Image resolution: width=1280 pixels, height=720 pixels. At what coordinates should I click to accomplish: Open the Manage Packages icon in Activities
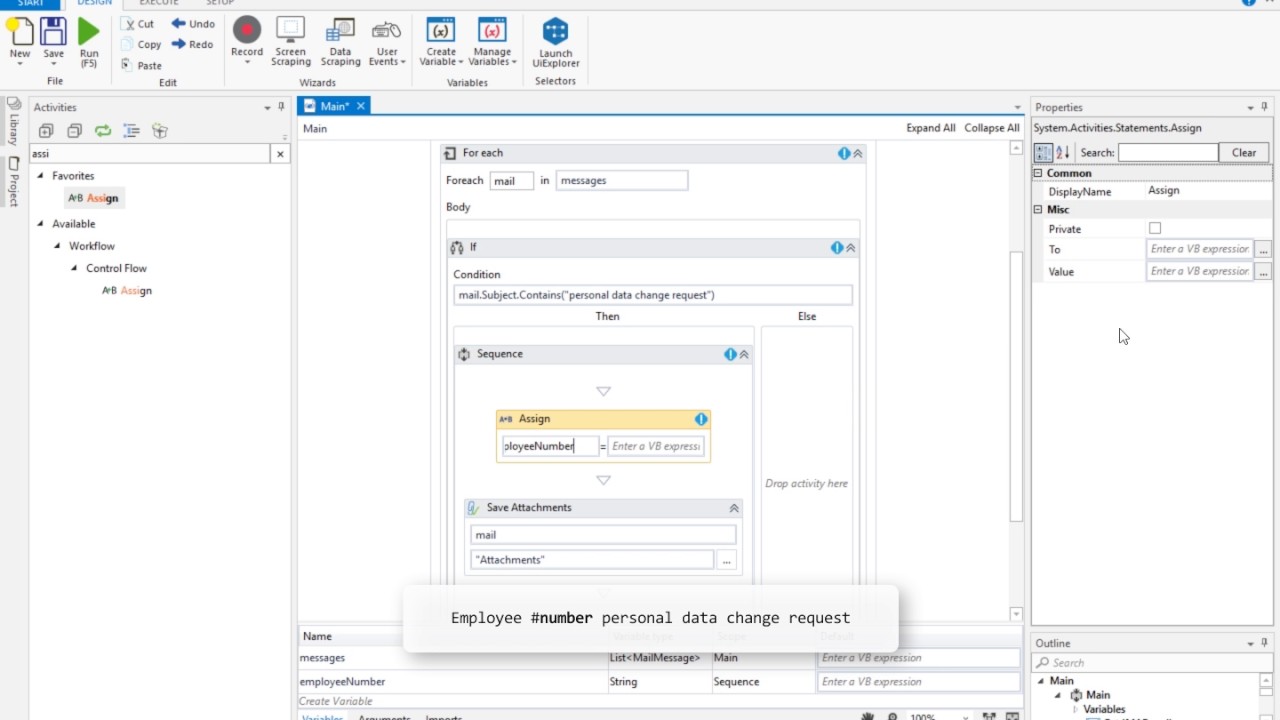(160, 131)
